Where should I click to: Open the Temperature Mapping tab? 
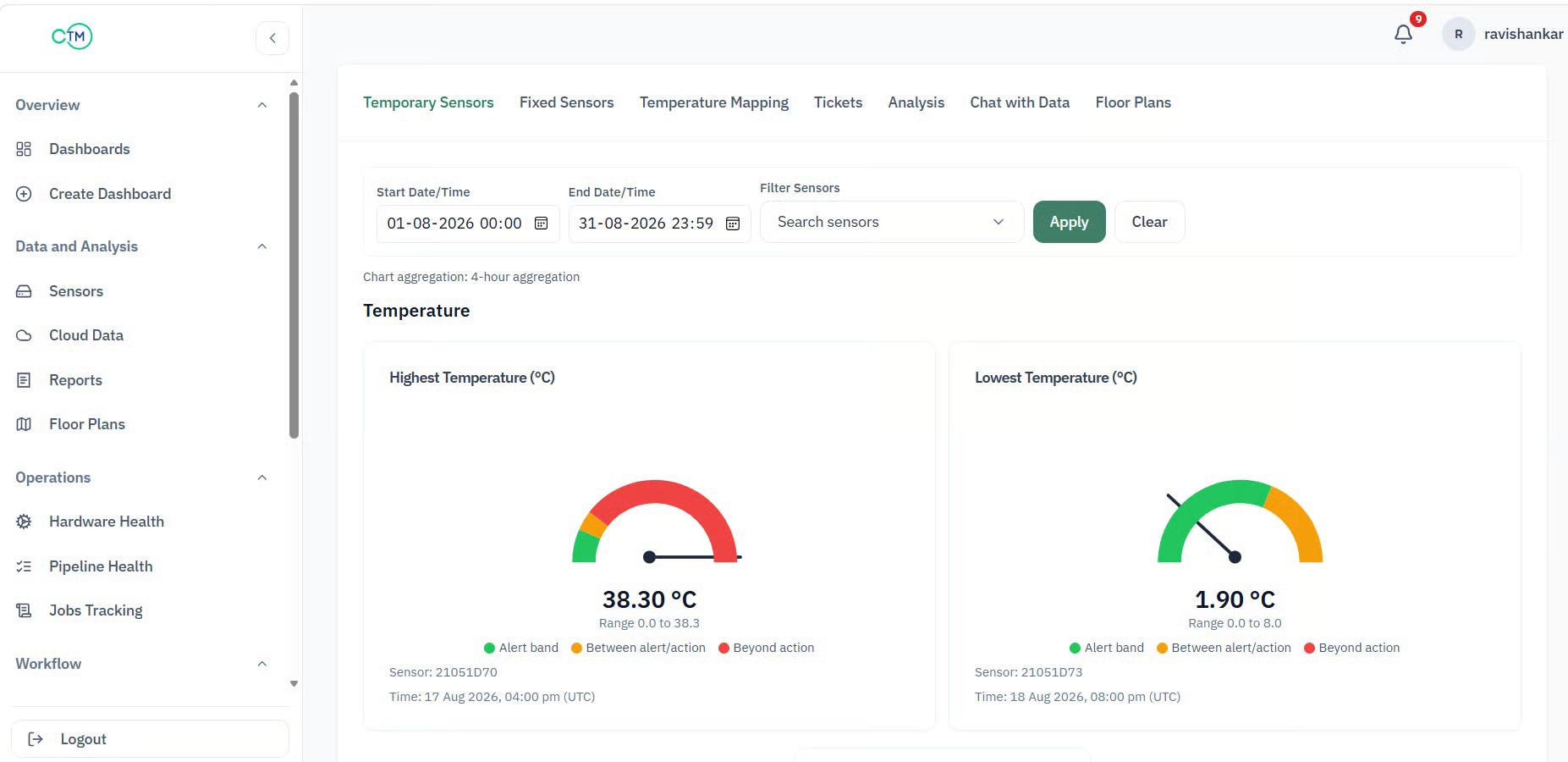tap(714, 102)
